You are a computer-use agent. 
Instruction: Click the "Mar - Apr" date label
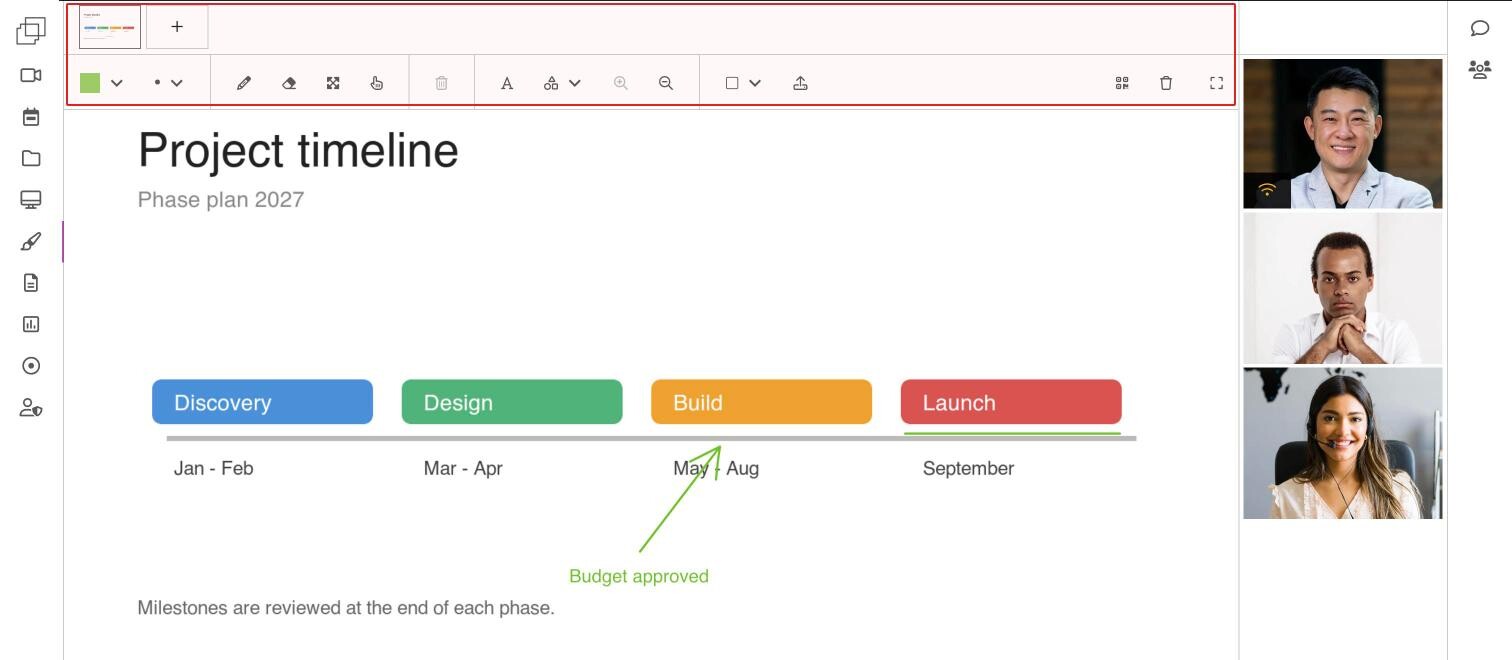coord(463,468)
